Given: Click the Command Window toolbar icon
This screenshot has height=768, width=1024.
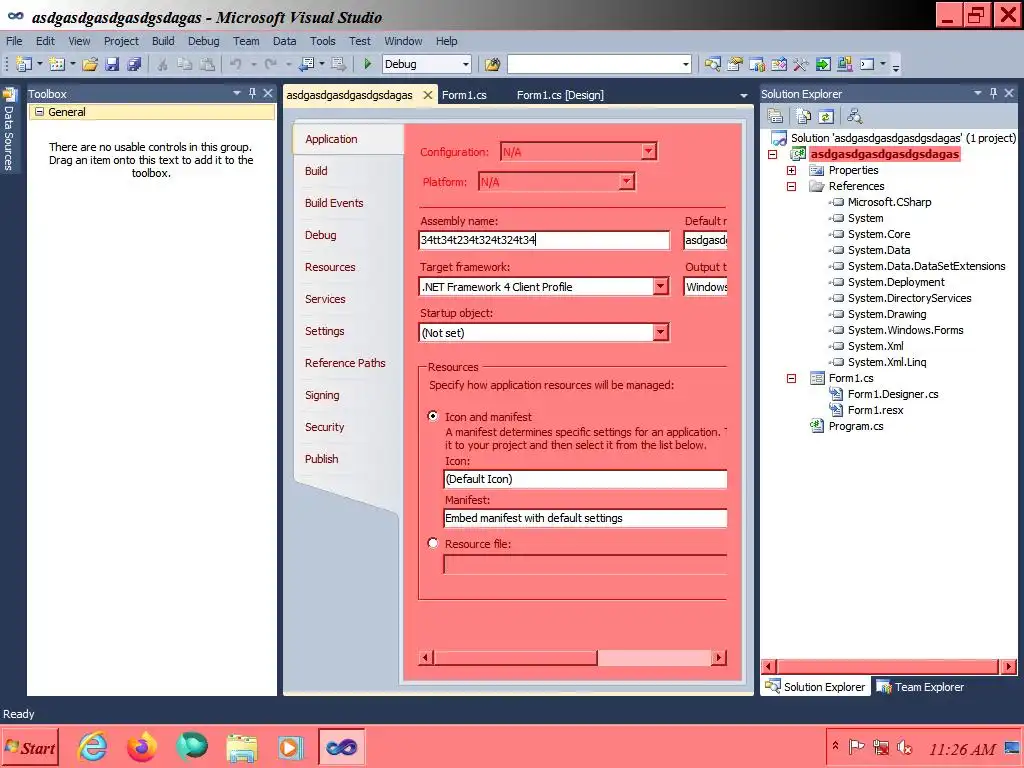Looking at the screenshot, I should [x=867, y=64].
